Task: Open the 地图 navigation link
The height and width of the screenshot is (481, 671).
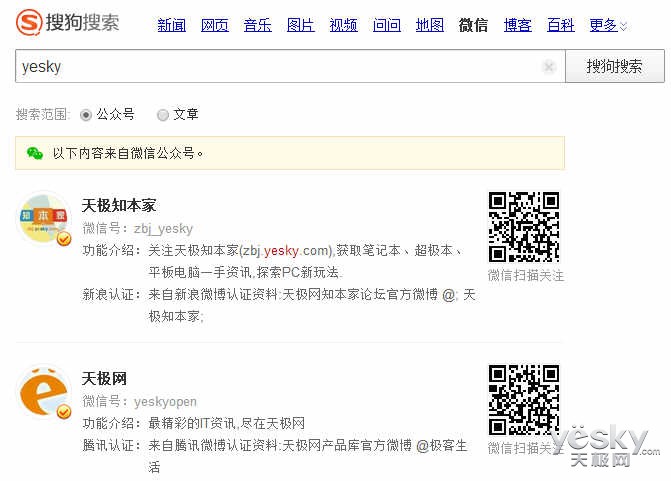Action: [430, 25]
